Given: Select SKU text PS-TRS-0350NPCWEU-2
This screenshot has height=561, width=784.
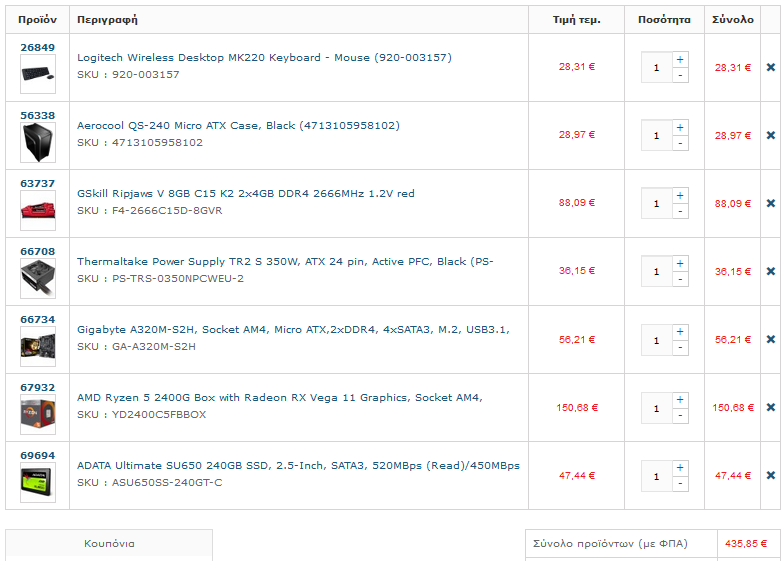Looking at the screenshot, I should point(178,278).
